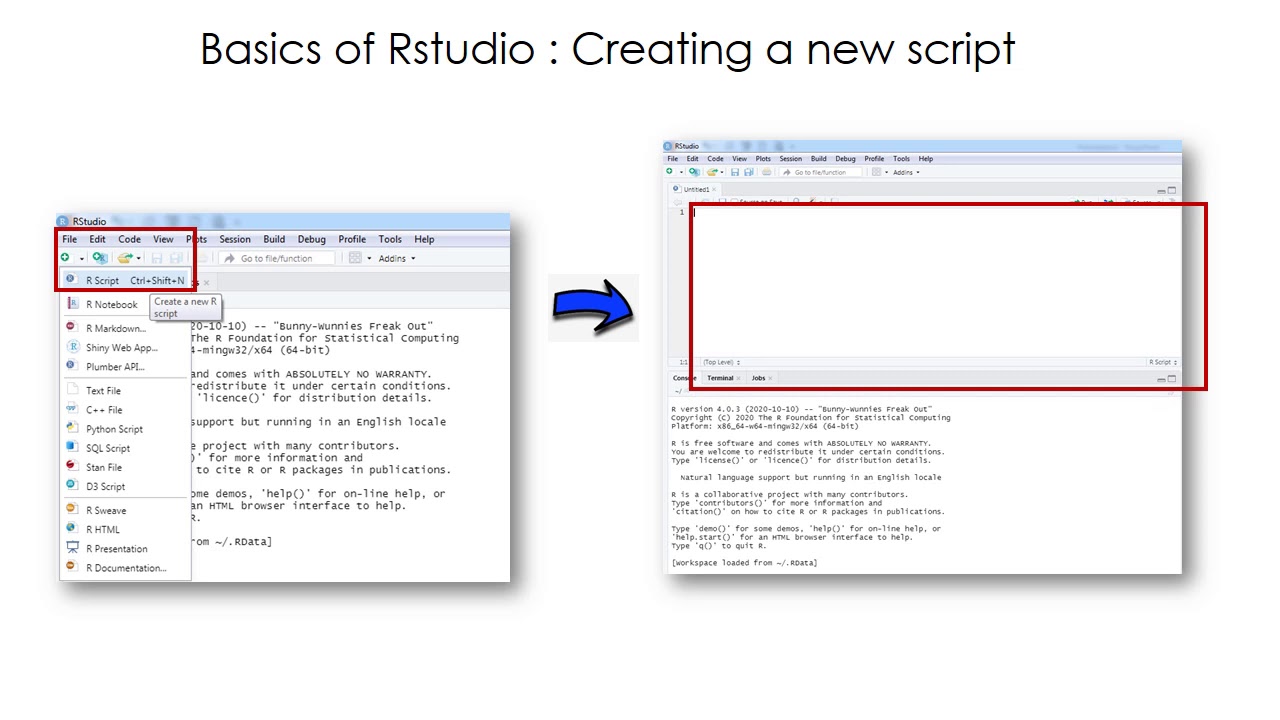The image size is (1280, 720).
Task: Click the D3 Script icon
Action: tap(71, 485)
